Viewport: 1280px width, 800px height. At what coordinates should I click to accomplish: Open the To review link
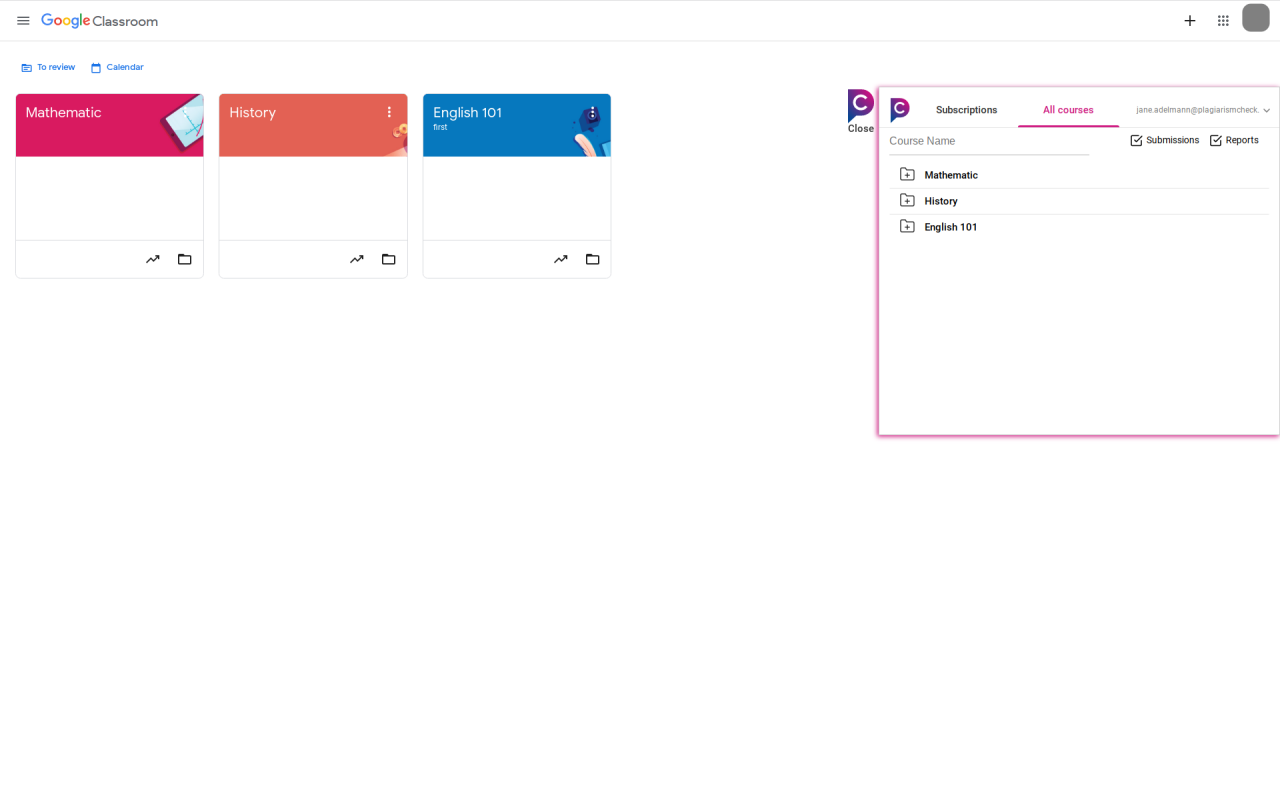(47, 66)
